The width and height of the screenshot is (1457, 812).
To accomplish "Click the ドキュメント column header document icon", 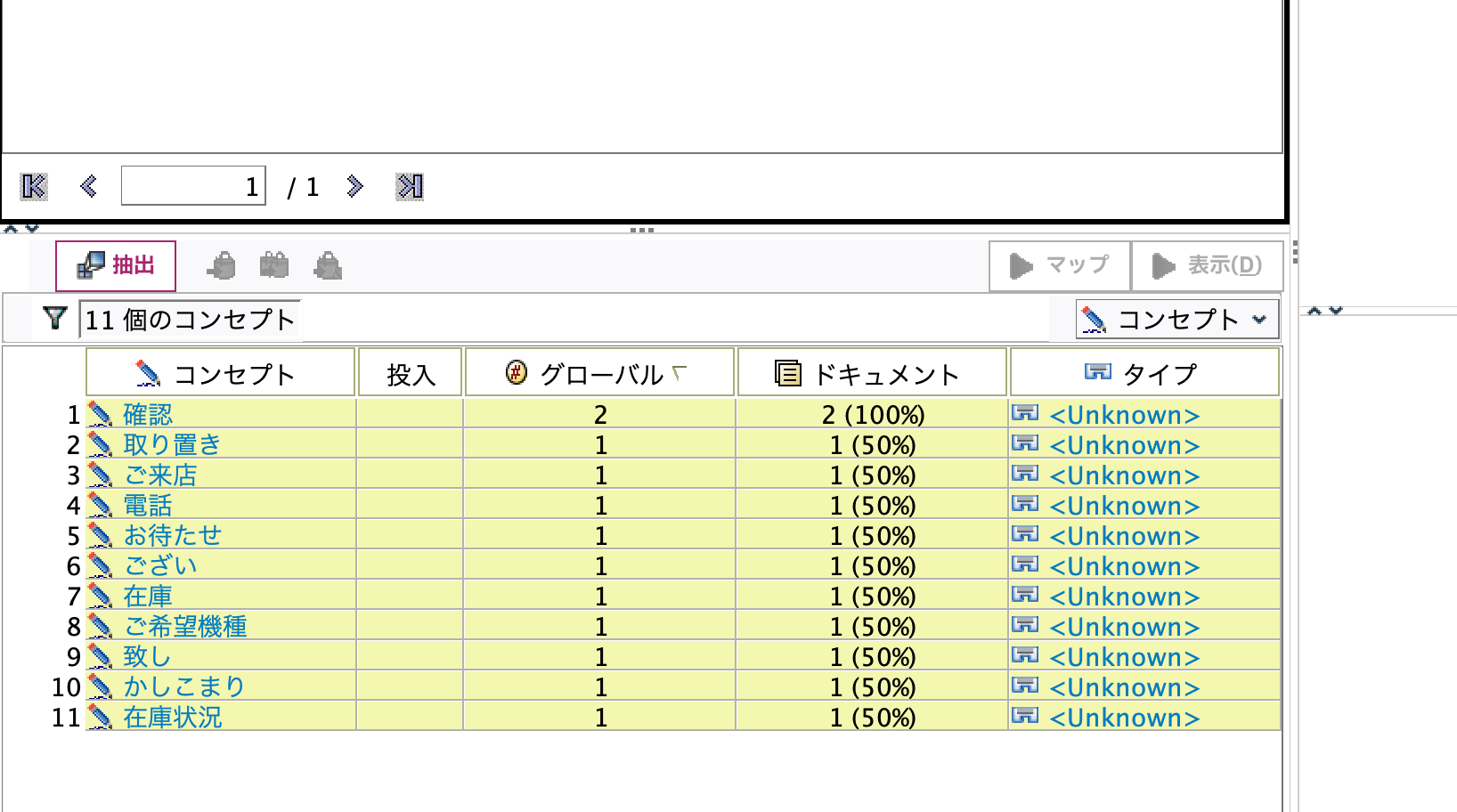I will pyautogui.click(x=786, y=372).
